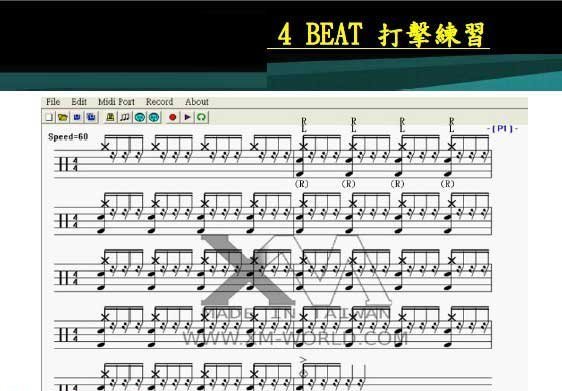
Task: Click the first hi-hat X note on the staff
Action: (105, 147)
